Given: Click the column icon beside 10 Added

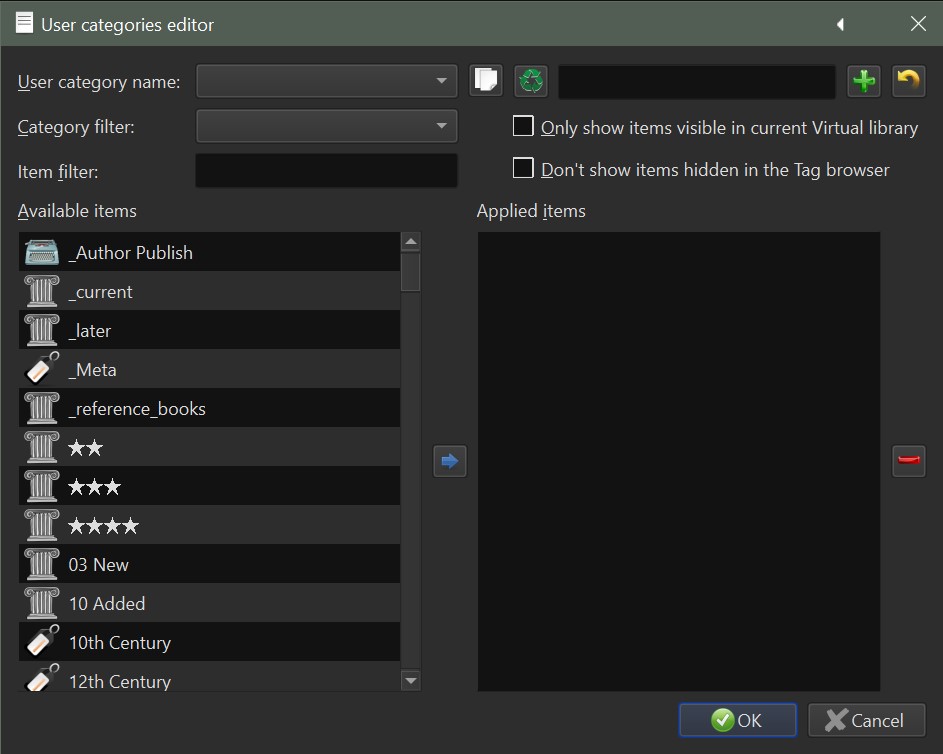Looking at the screenshot, I should (41, 604).
